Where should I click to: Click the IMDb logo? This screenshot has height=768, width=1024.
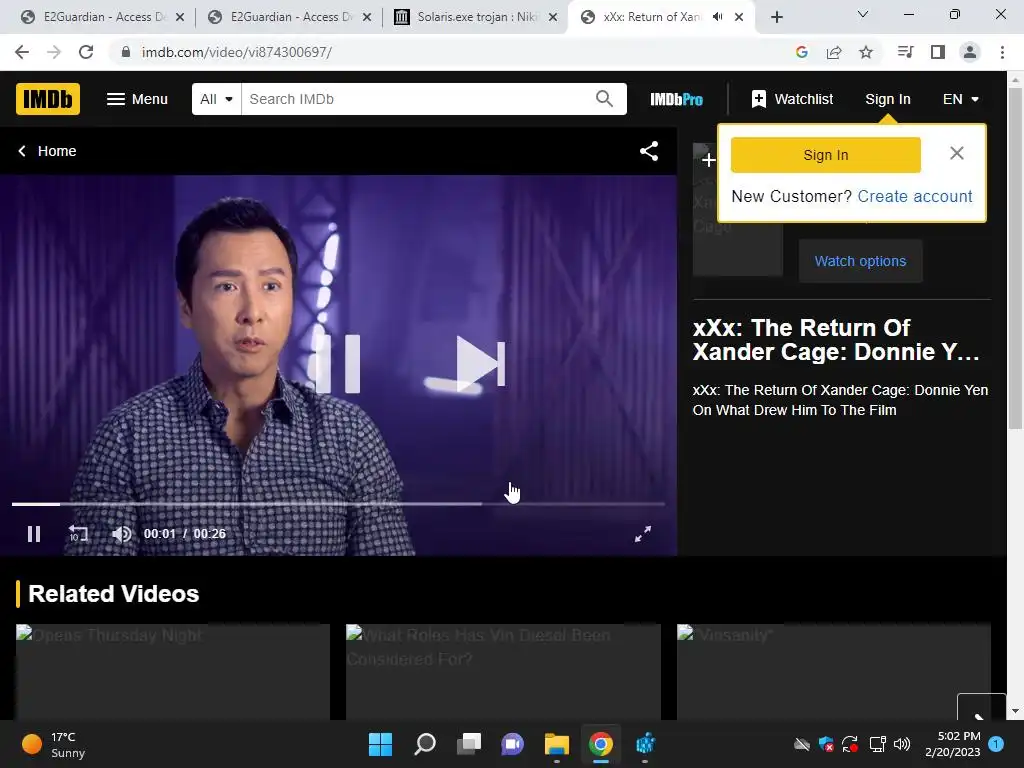[x=48, y=99]
